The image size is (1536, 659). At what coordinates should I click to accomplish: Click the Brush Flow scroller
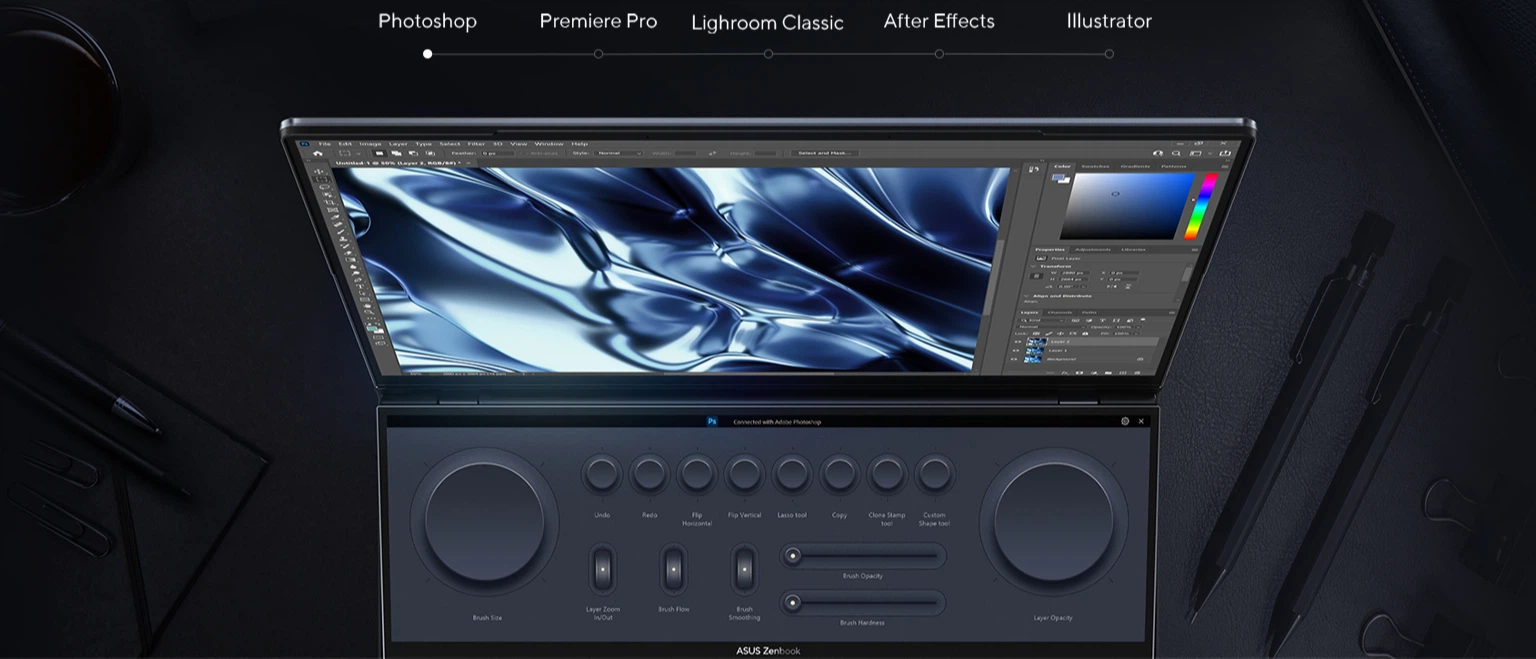coord(673,569)
